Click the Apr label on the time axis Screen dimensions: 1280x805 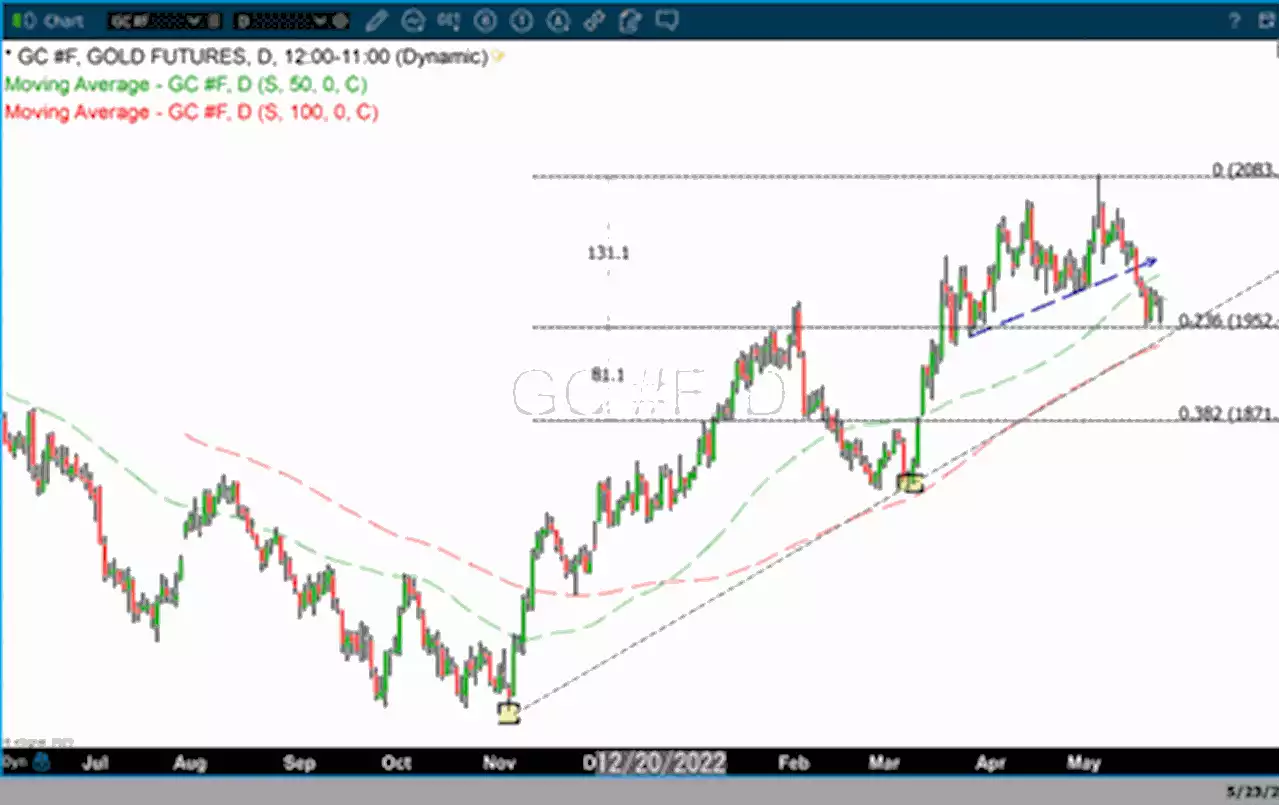[x=990, y=763]
